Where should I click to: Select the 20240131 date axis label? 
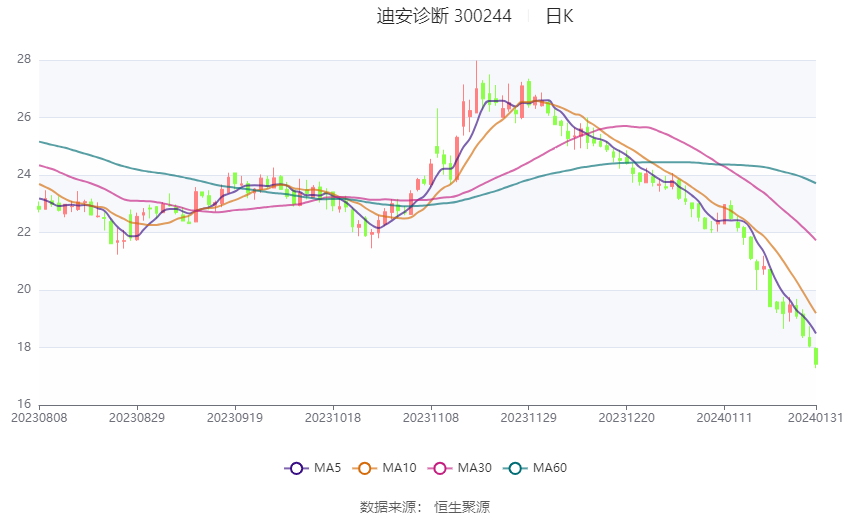(x=815, y=418)
